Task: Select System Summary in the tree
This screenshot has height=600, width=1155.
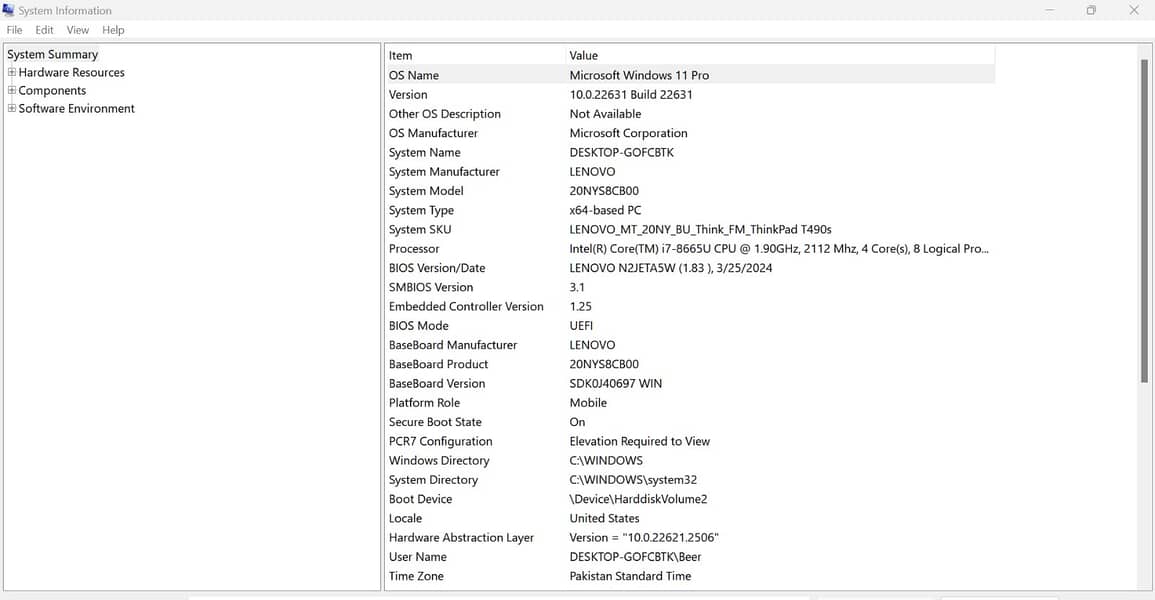Action: [52, 54]
